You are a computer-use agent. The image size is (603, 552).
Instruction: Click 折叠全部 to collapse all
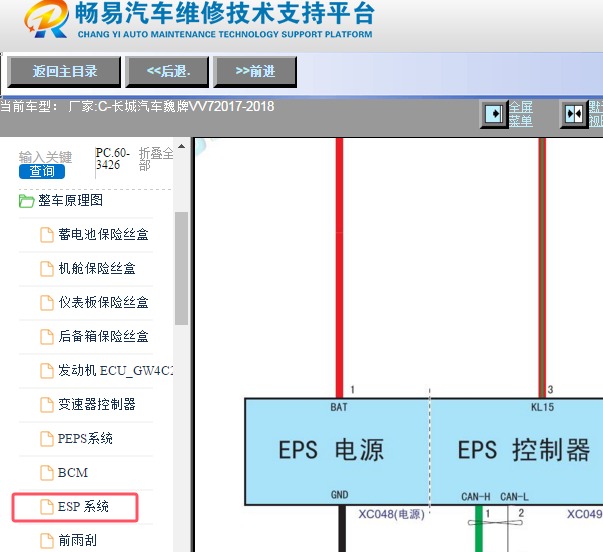pos(156,158)
